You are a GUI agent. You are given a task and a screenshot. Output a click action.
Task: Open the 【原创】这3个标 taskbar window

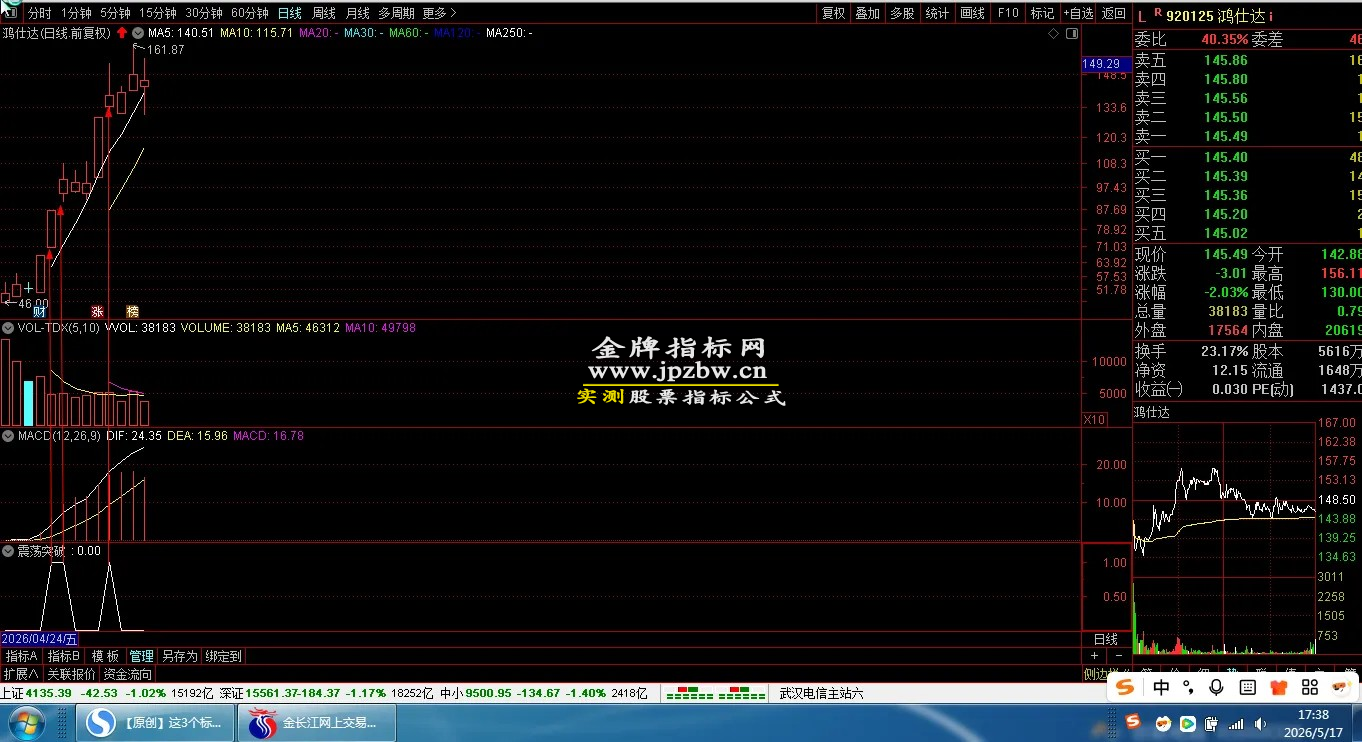point(155,722)
